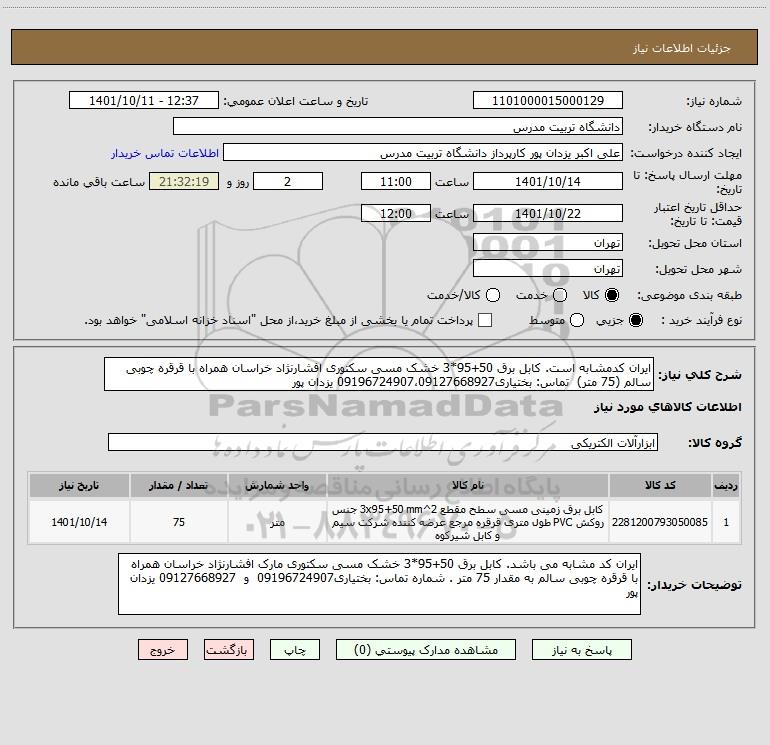The image size is (770, 745).
Task: Click تعداد / مقدار column header
Action: click(179, 485)
